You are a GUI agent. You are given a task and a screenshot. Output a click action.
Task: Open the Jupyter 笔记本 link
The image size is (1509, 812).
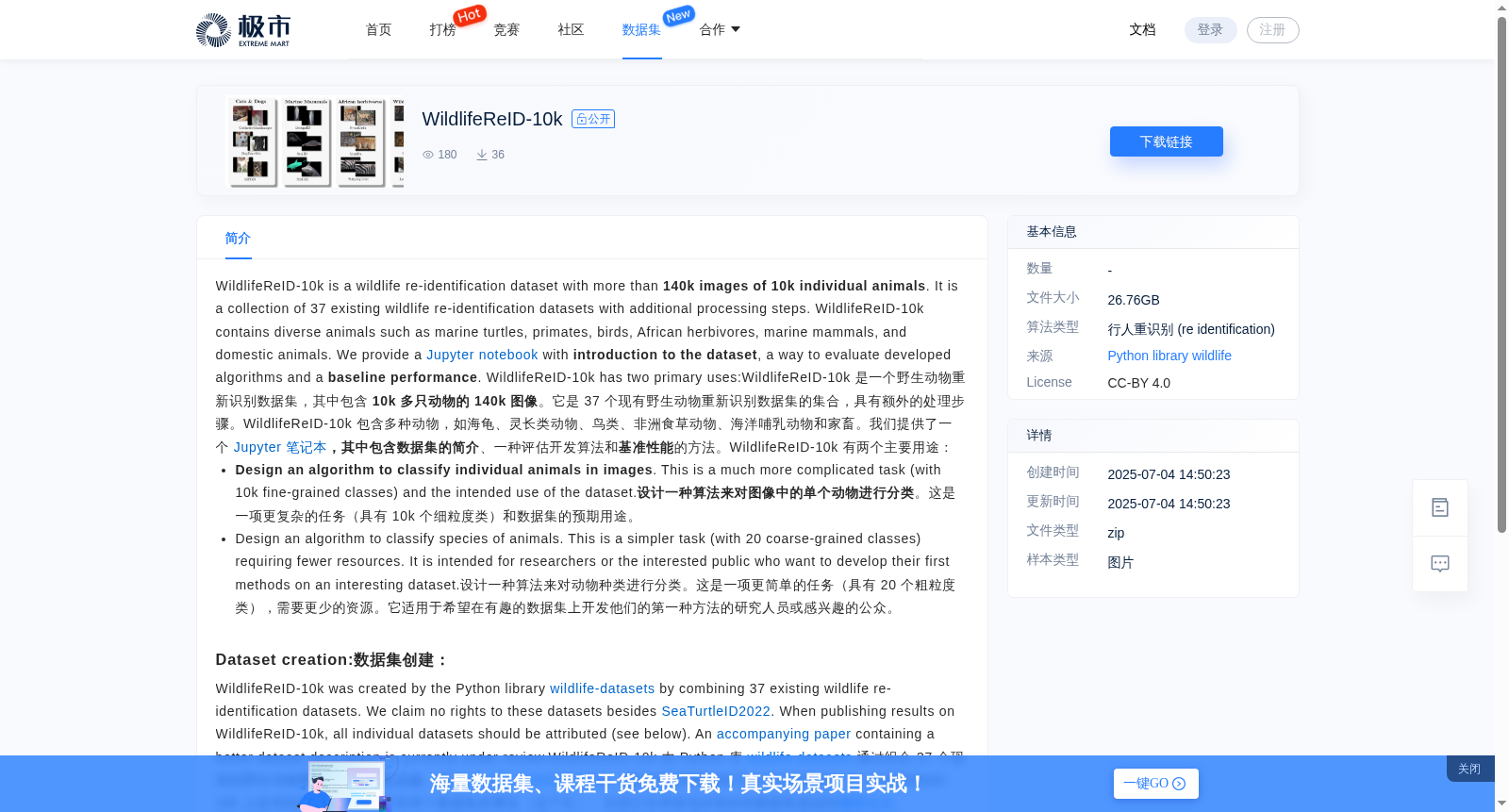coord(280,447)
